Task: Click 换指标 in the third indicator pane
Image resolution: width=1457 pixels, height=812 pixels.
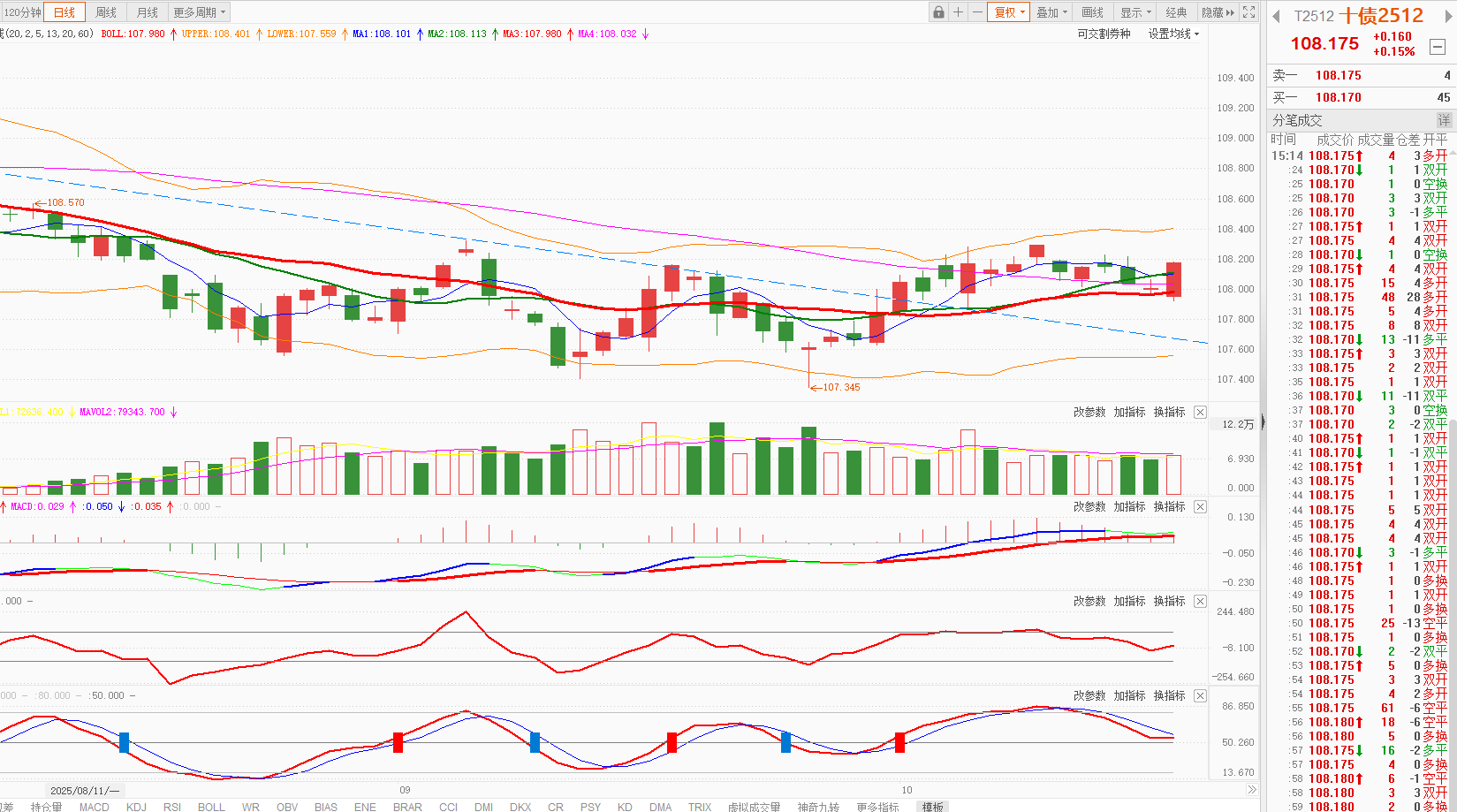Action: 1169,602
